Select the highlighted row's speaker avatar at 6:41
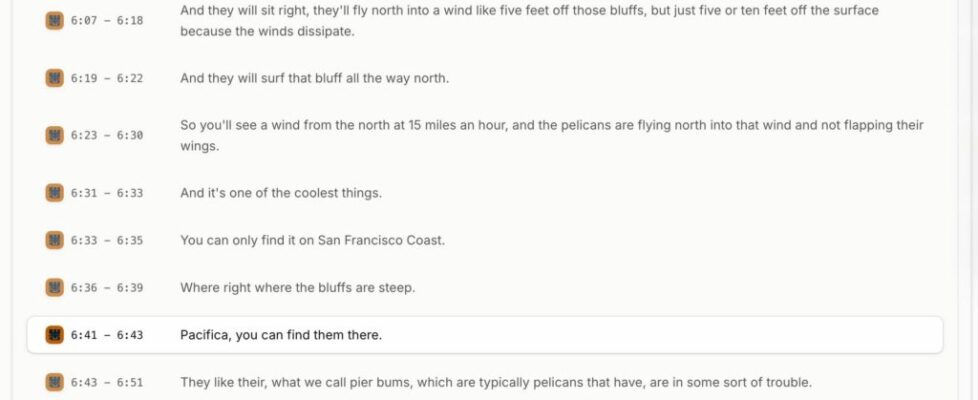 coord(54,335)
